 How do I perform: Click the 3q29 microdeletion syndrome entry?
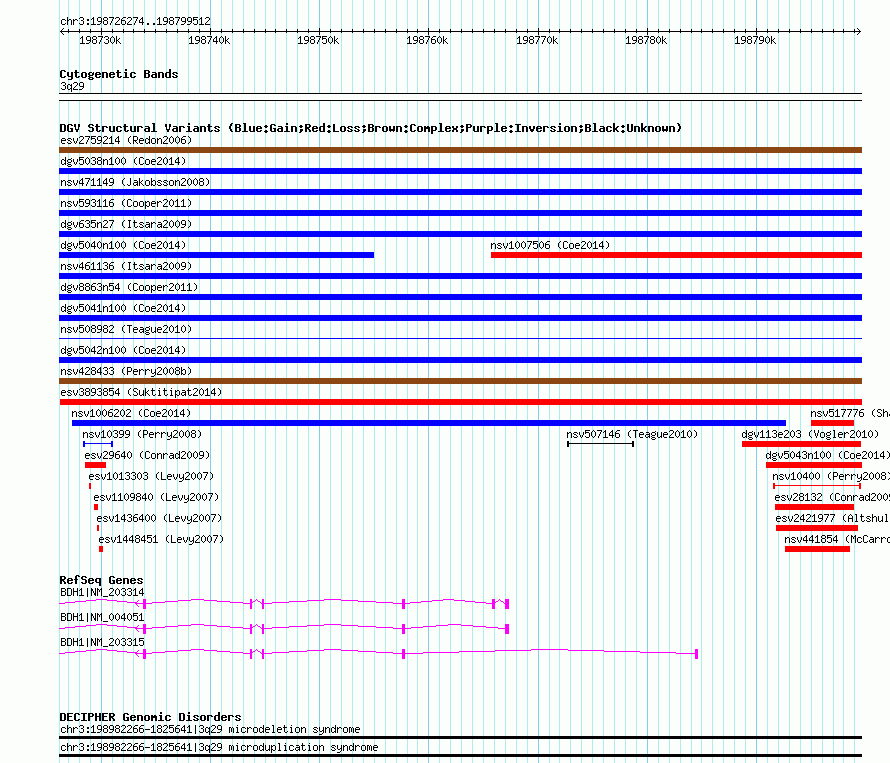210,730
